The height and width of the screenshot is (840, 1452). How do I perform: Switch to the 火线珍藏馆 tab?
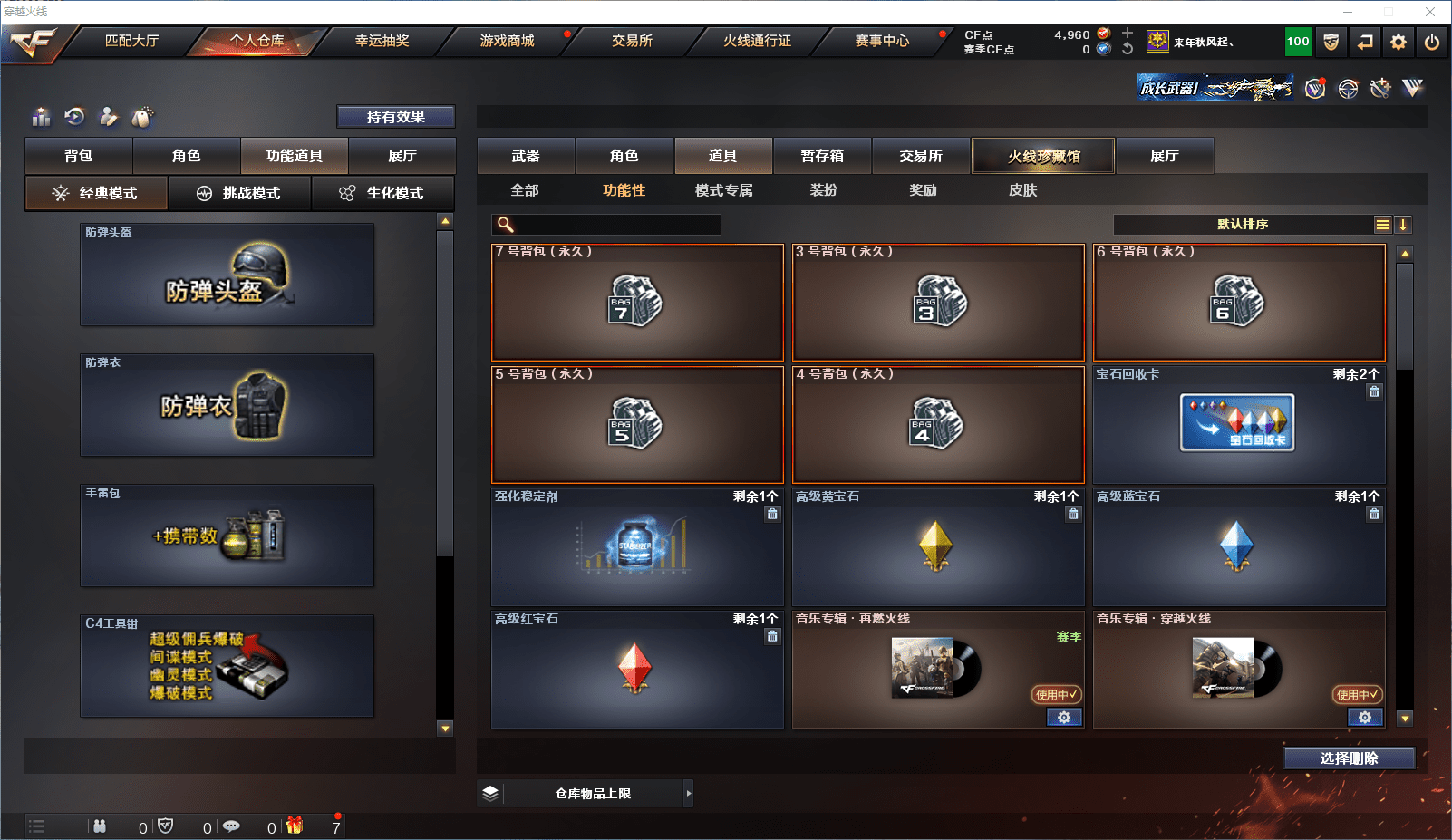click(x=1043, y=156)
